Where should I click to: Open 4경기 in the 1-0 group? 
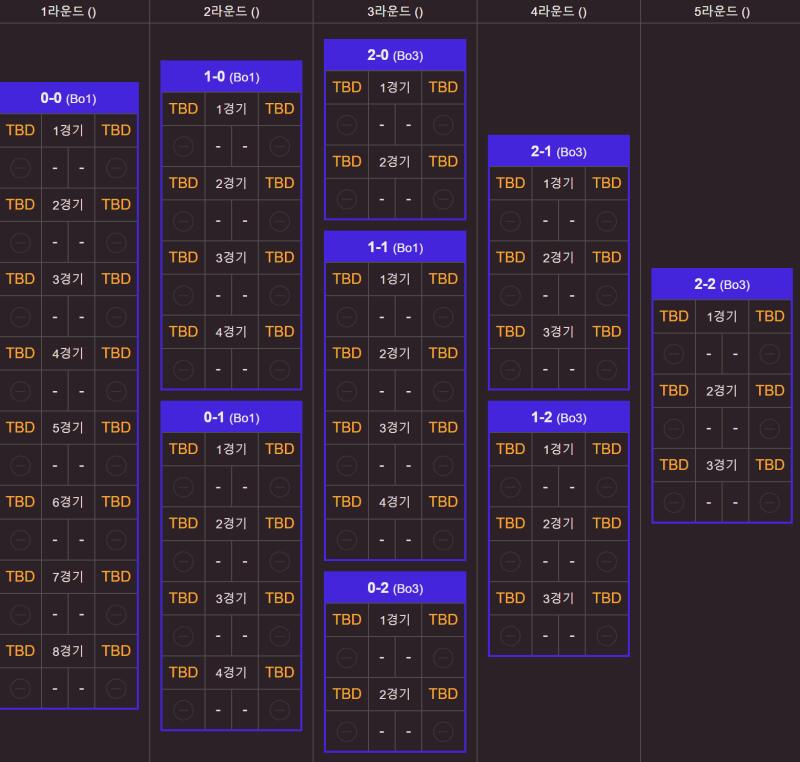pos(231,332)
